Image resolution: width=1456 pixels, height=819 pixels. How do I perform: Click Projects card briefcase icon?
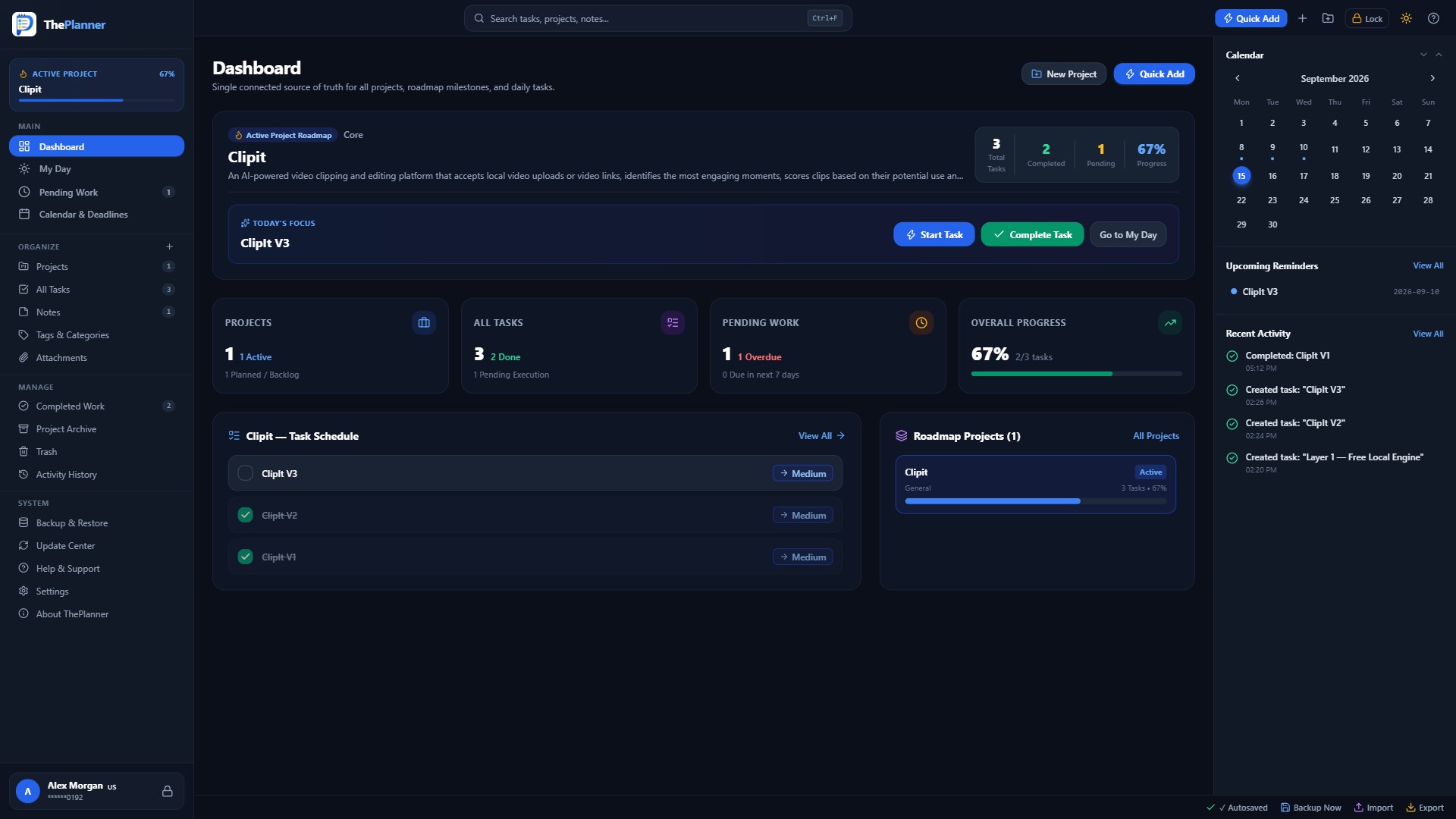[424, 322]
